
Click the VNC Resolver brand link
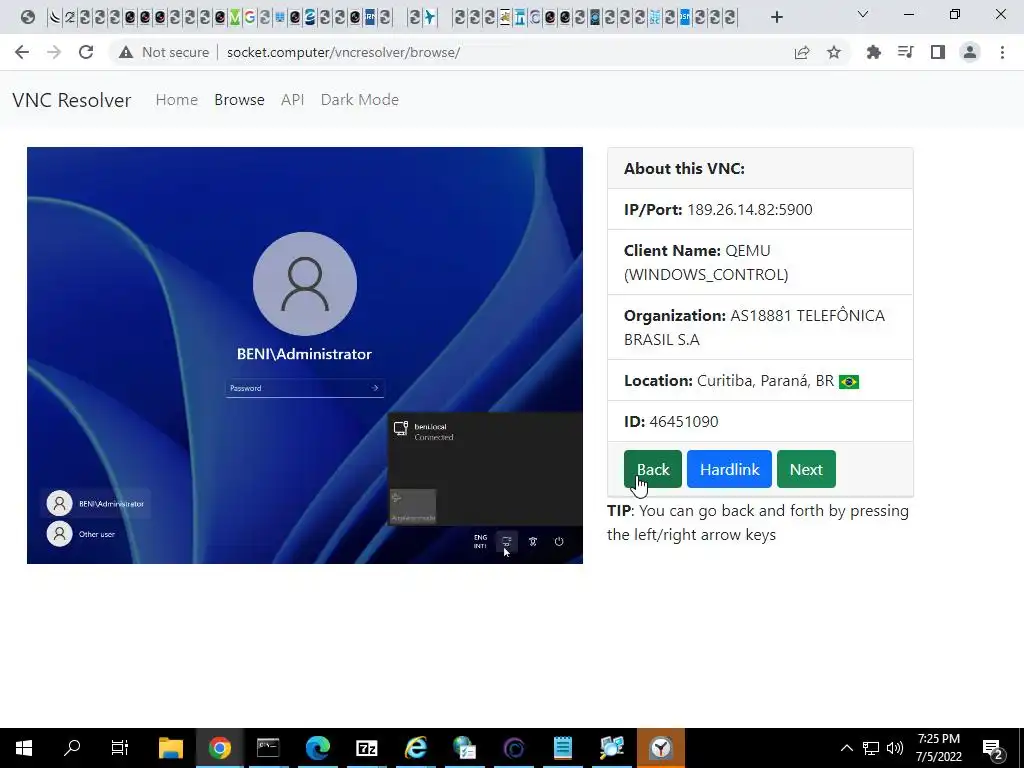click(x=72, y=100)
